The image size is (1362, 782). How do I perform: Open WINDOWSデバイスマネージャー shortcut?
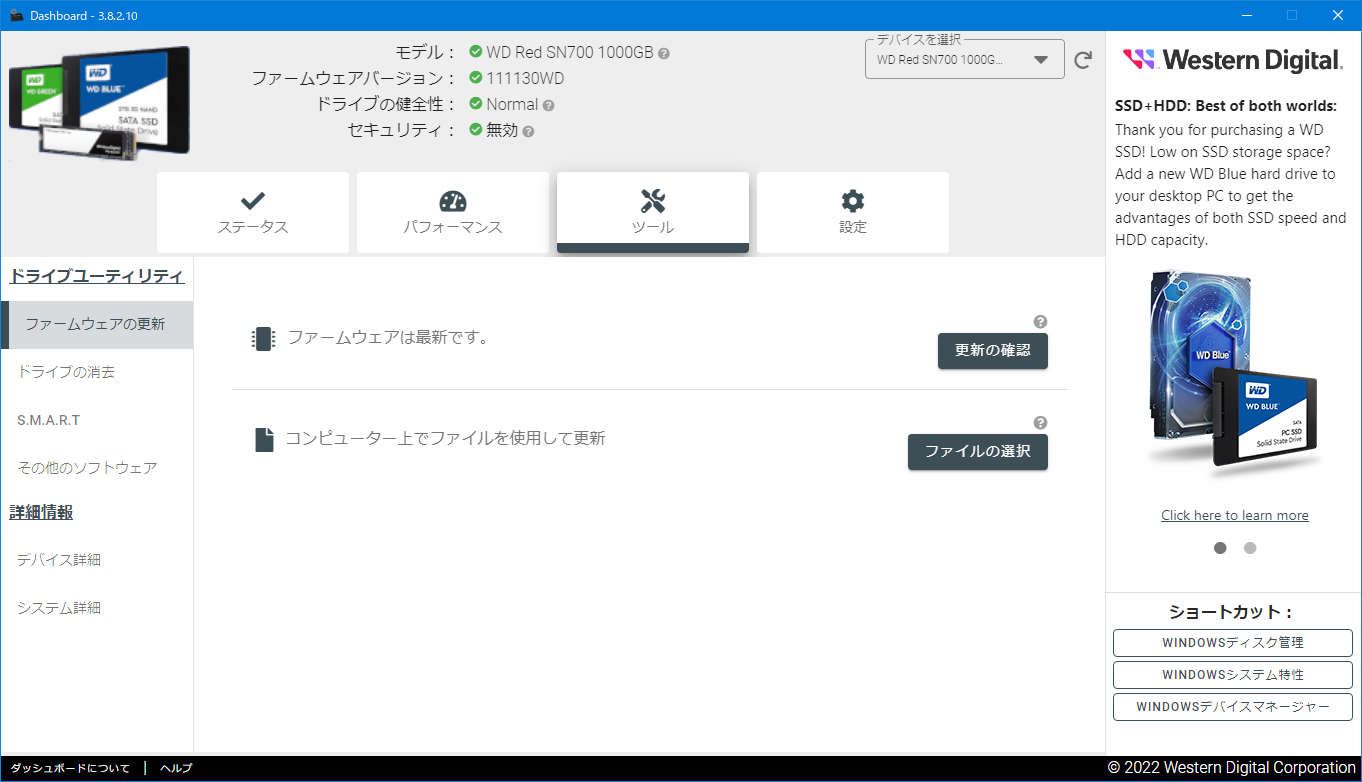point(1233,707)
